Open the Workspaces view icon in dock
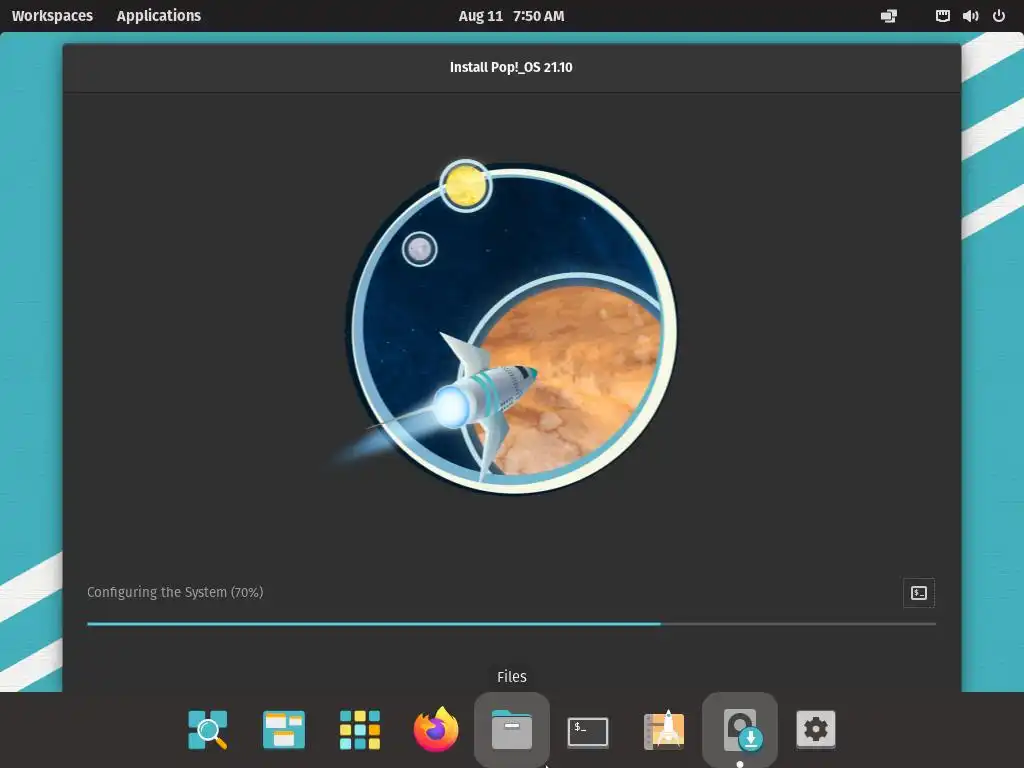Image resolution: width=1024 pixels, height=768 pixels. pyautogui.click(x=283, y=729)
